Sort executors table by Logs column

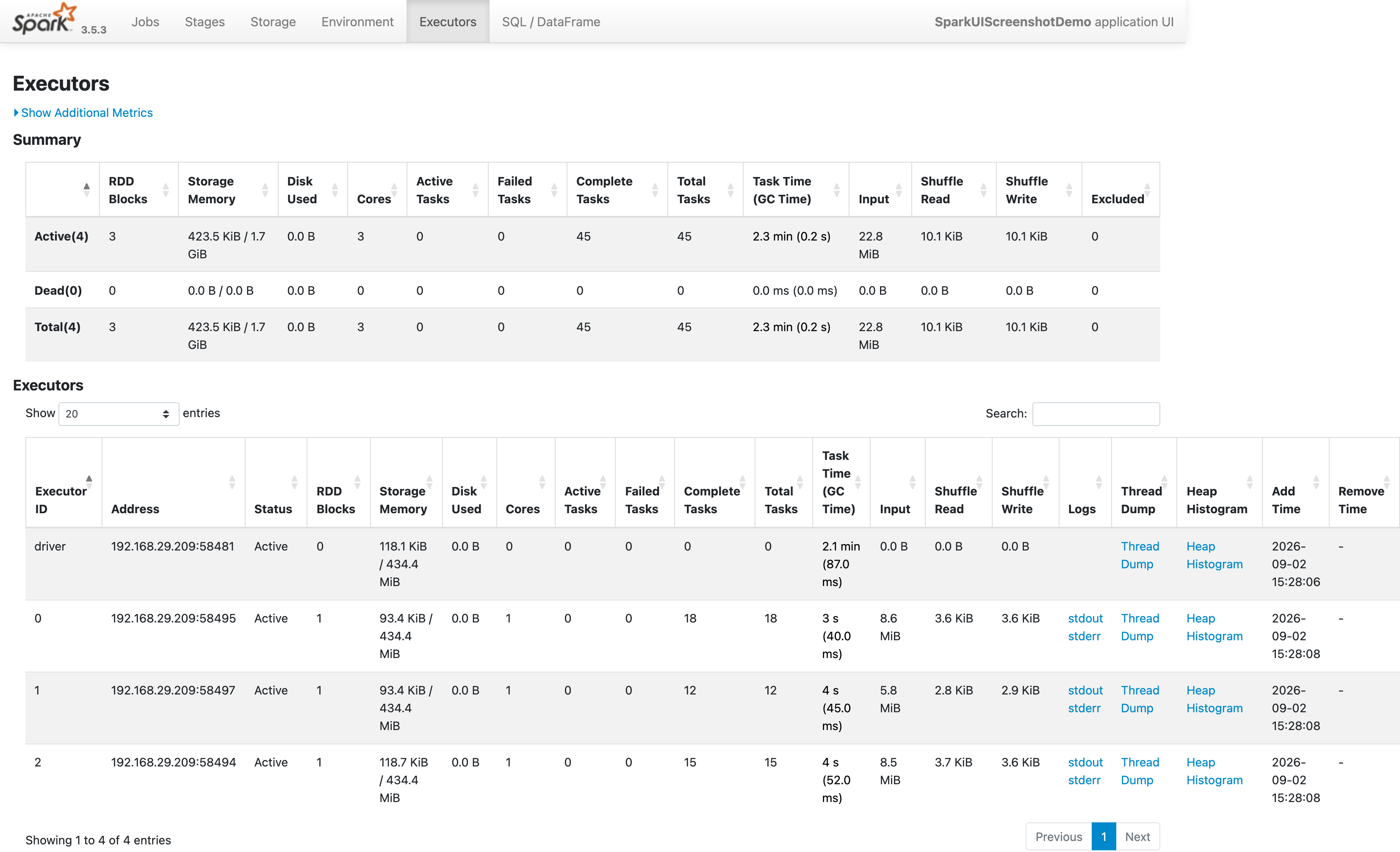(1085, 483)
